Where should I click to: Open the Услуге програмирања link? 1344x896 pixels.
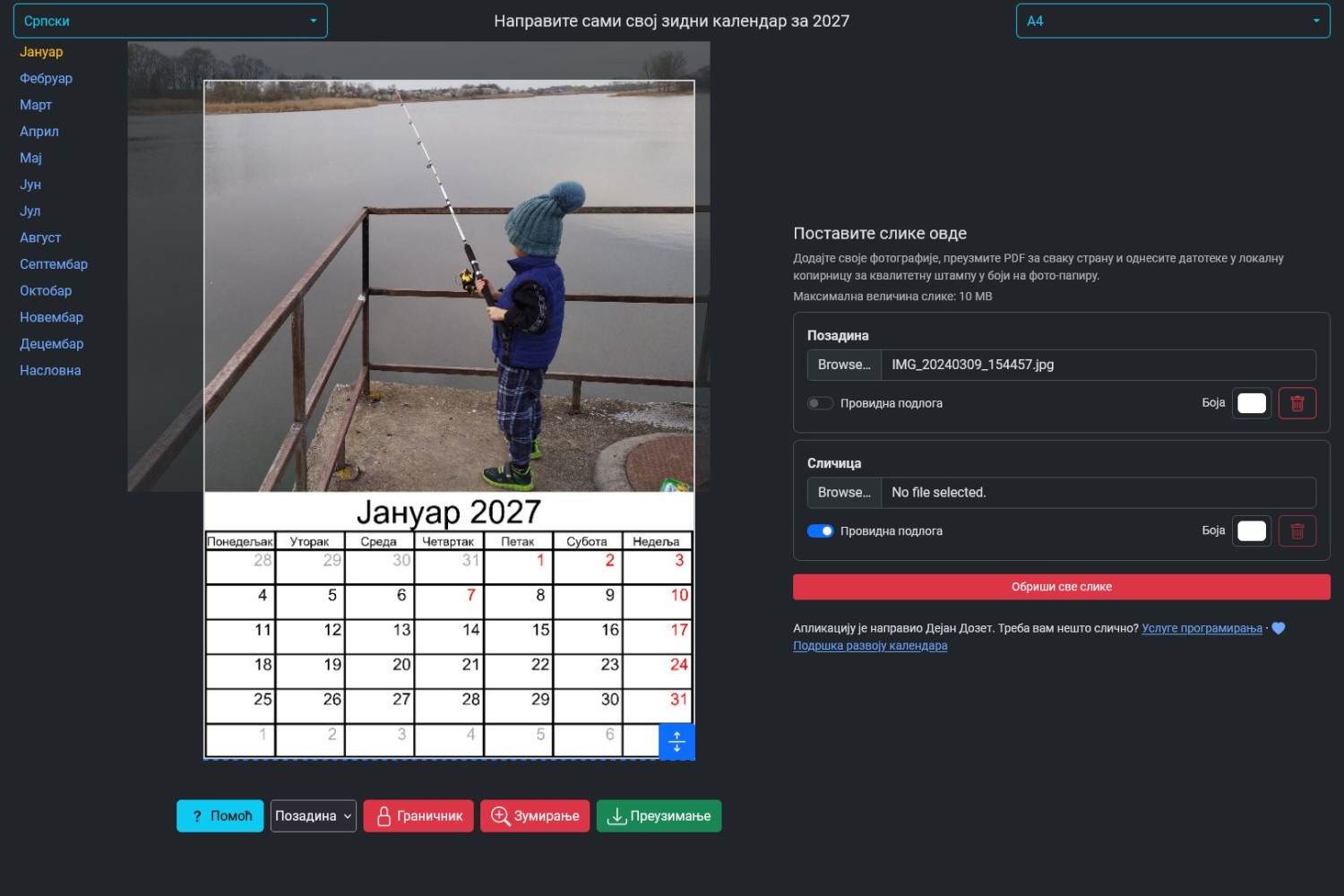pyautogui.click(x=1202, y=628)
